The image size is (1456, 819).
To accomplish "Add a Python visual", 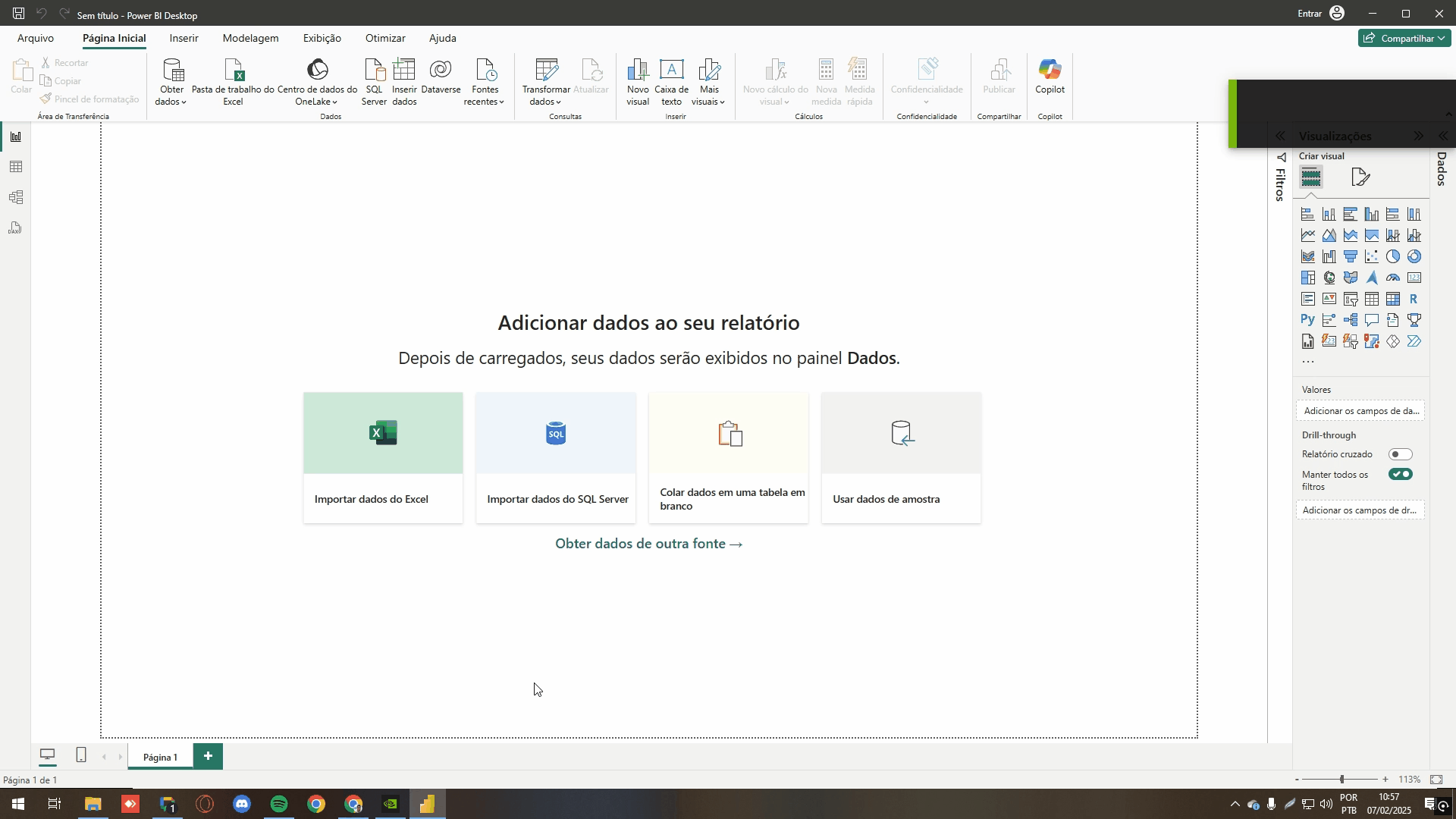I will tap(1307, 320).
